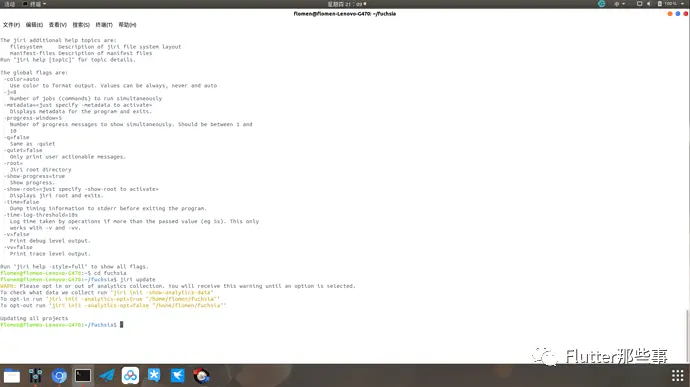This screenshot has height=387, width=690.
Task: Open the 编辑(E) menu
Action: tap(34, 25)
